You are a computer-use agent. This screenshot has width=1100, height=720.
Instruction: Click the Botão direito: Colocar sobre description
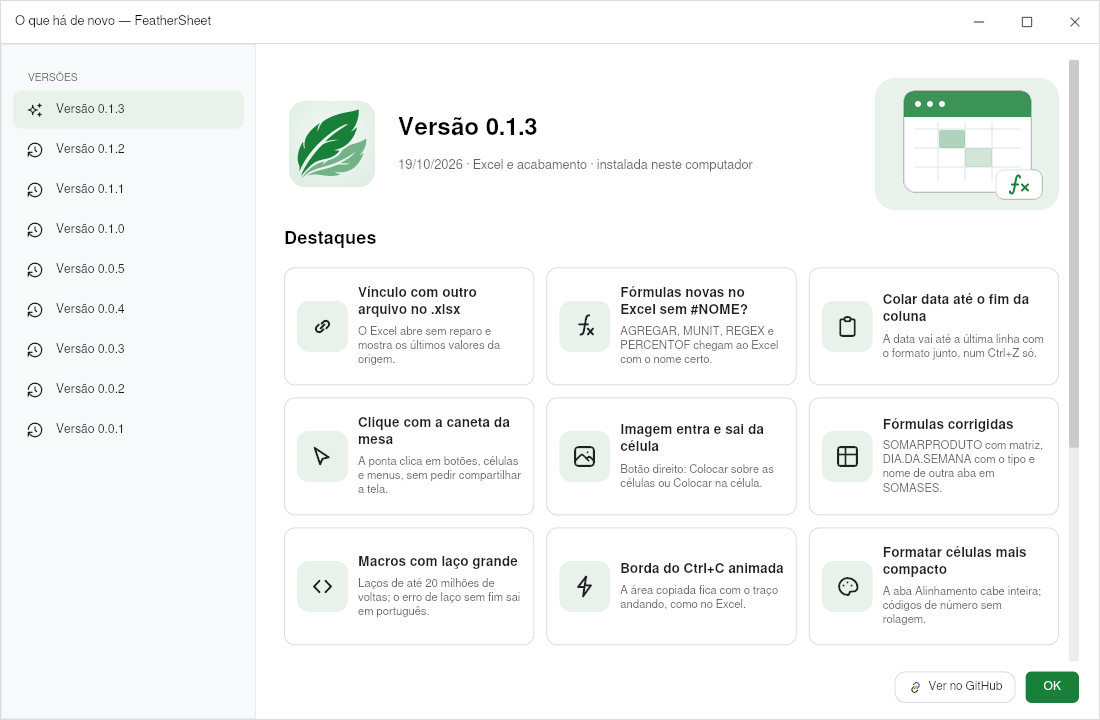pyautogui.click(x=697, y=476)
